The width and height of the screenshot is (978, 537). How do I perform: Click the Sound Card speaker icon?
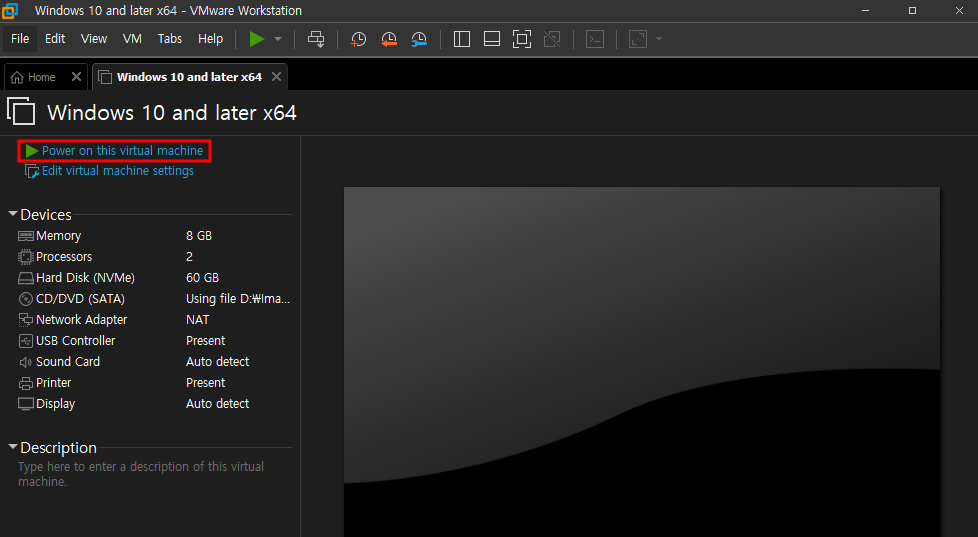26,362
